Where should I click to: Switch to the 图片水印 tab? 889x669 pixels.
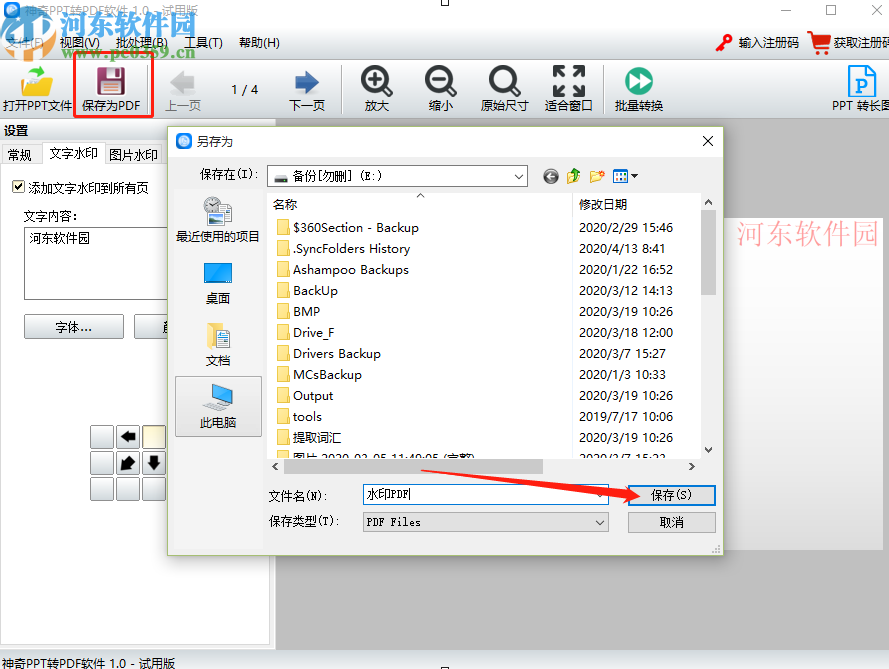click(x=134, y=154)
